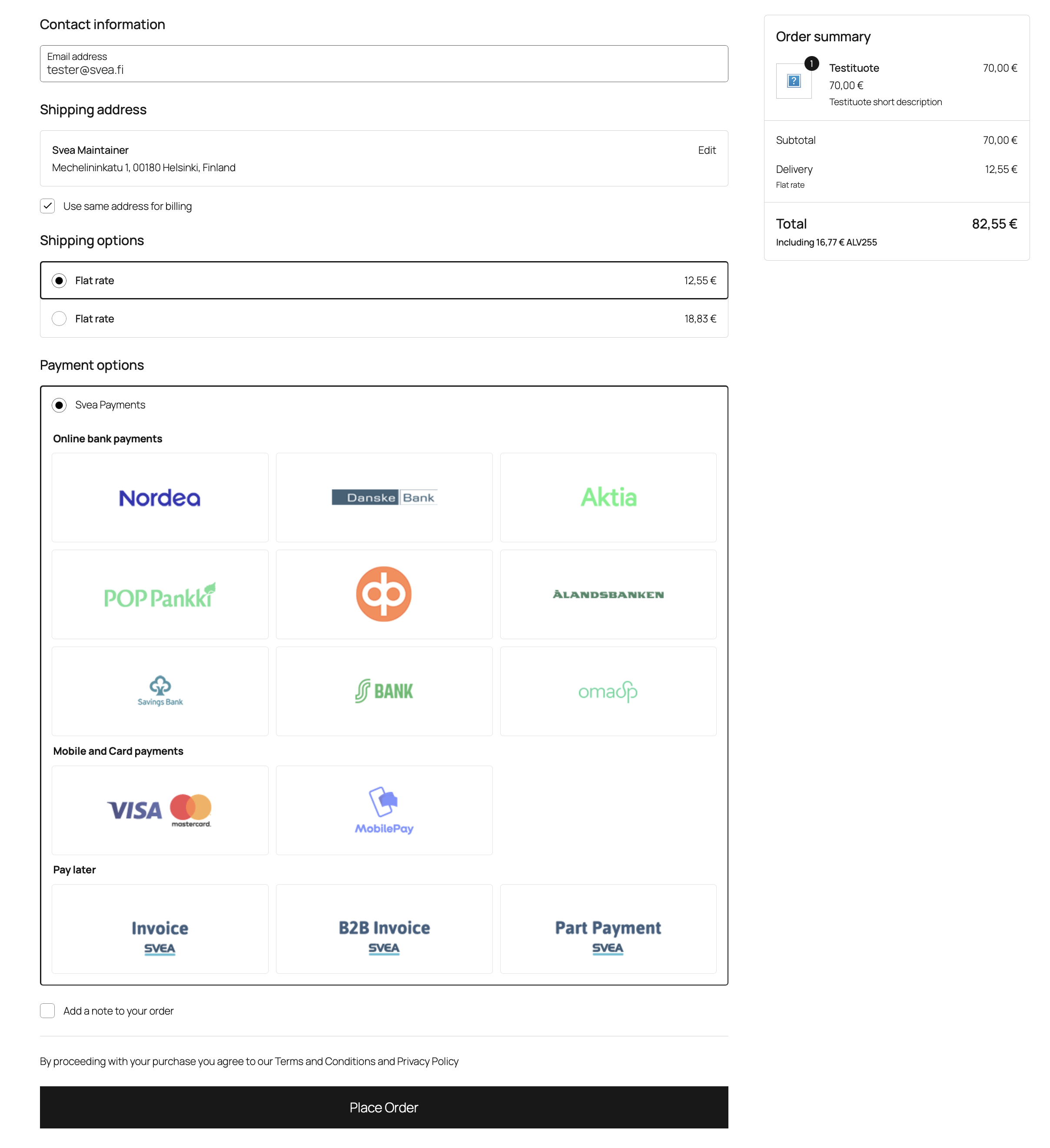Click the Testituote product placeholder image
Screen dimensions: 1050x1148
pyautogui.click(x=794, y=81)
